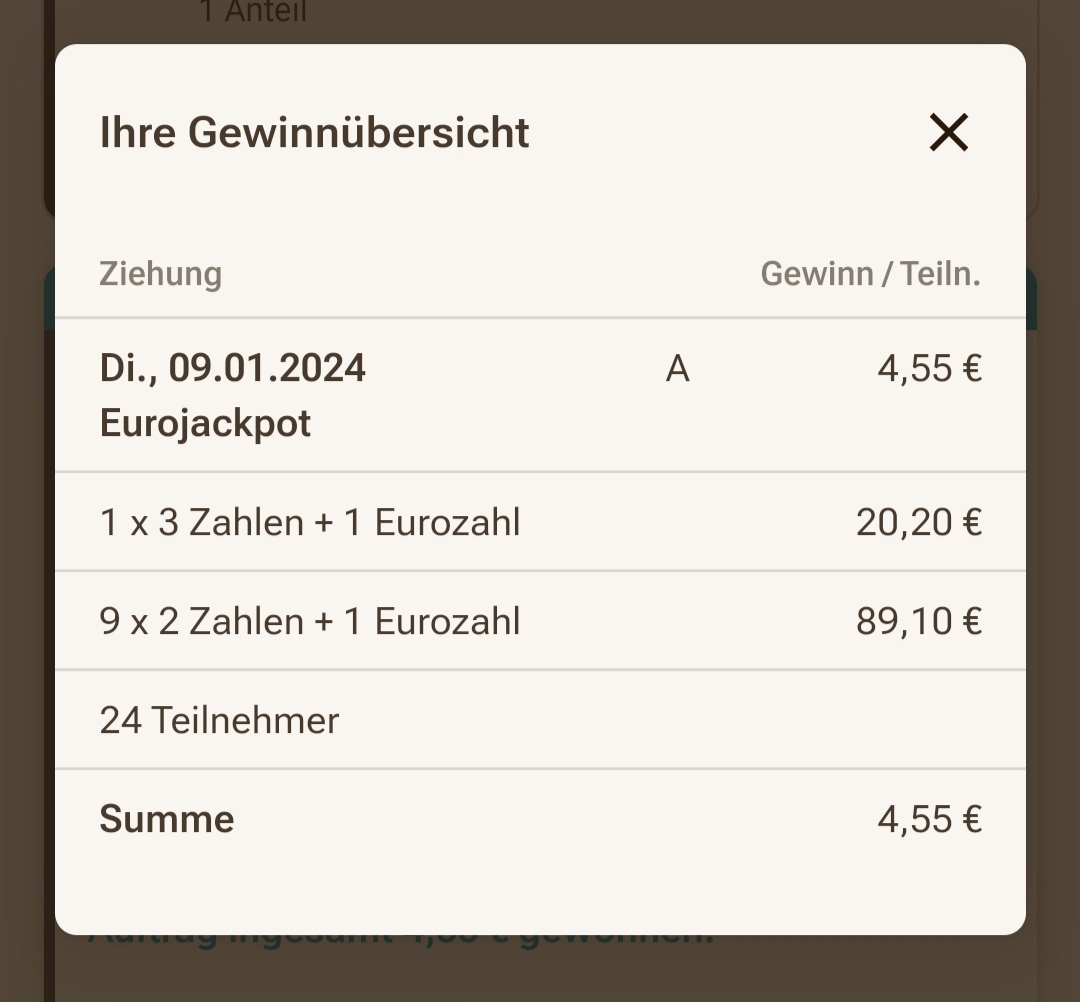Click the 20,20 € prize amount
Screen dimensions: 1080x1002
[919, 522]
